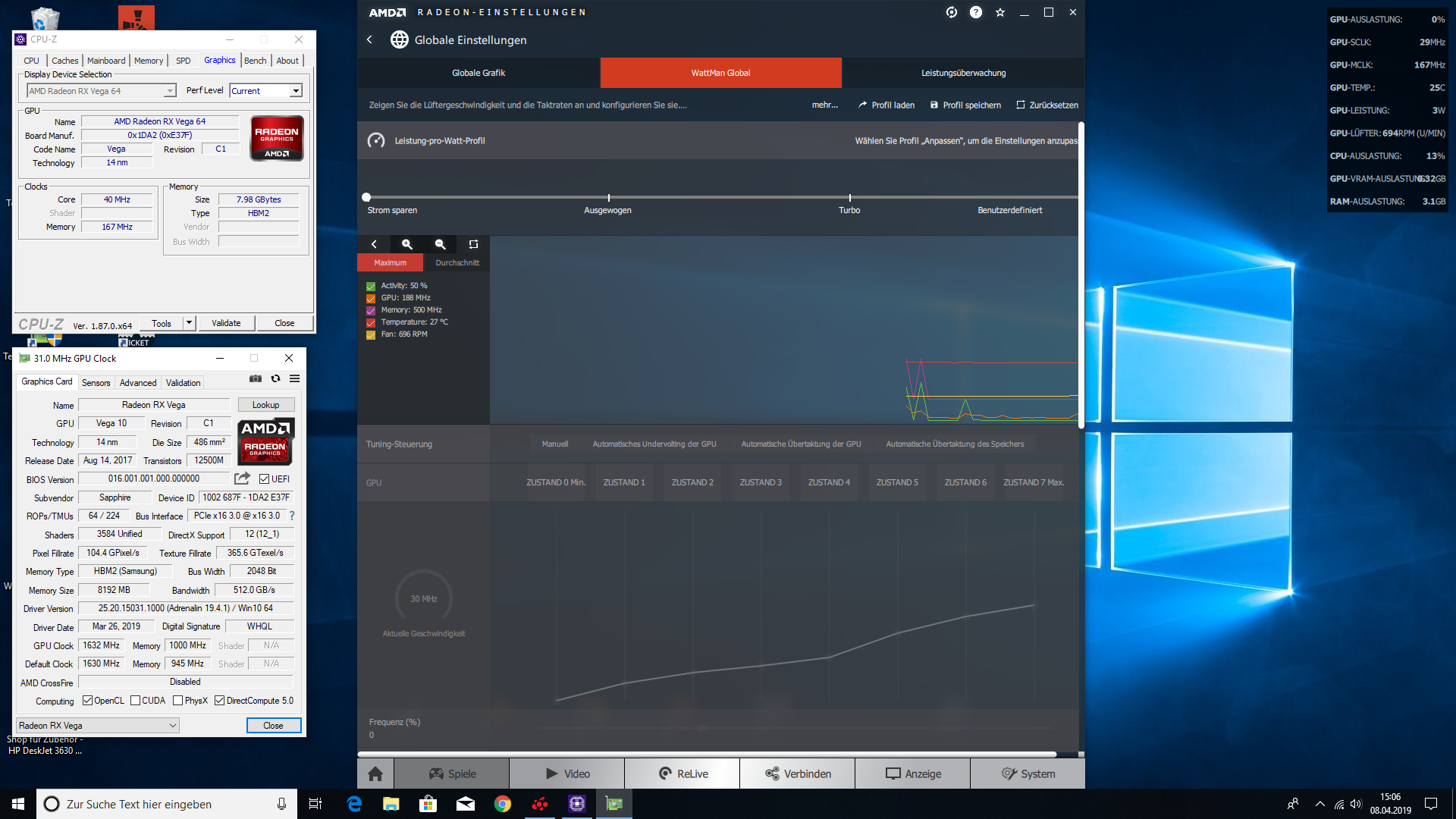The height and width of the screenshot is (819, 1456).
Task: Take a GPU-Z screenshot with camera icon
Action: point(256,378)
